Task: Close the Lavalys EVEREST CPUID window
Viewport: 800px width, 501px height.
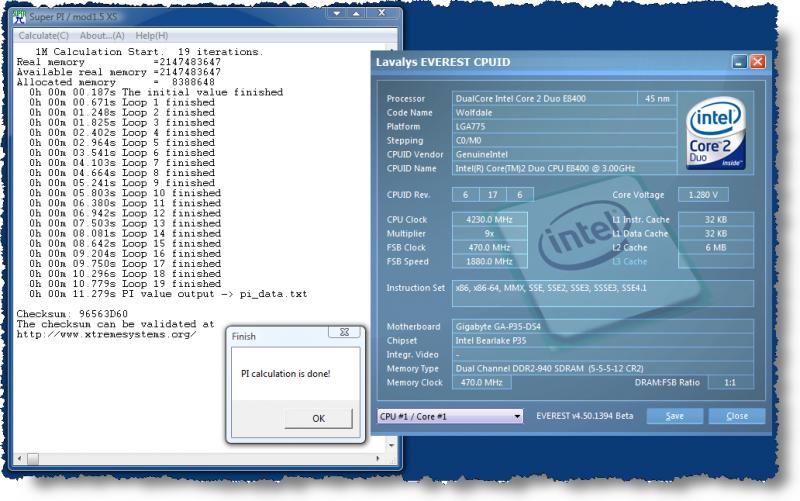Action: (758, 62)
